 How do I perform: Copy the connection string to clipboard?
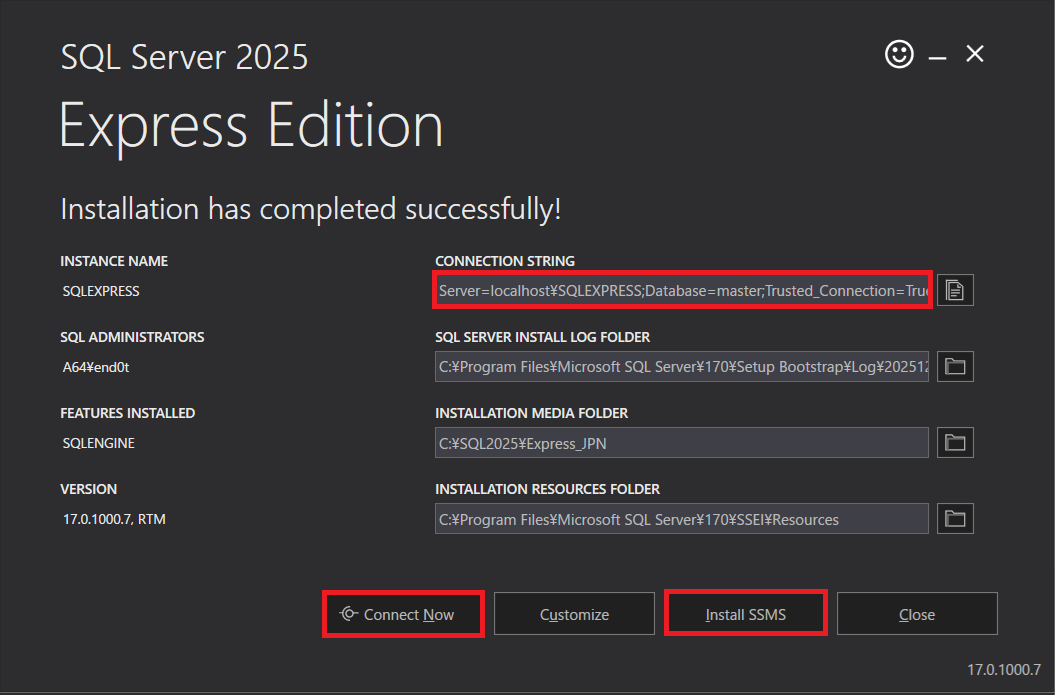tap(954, 290)
